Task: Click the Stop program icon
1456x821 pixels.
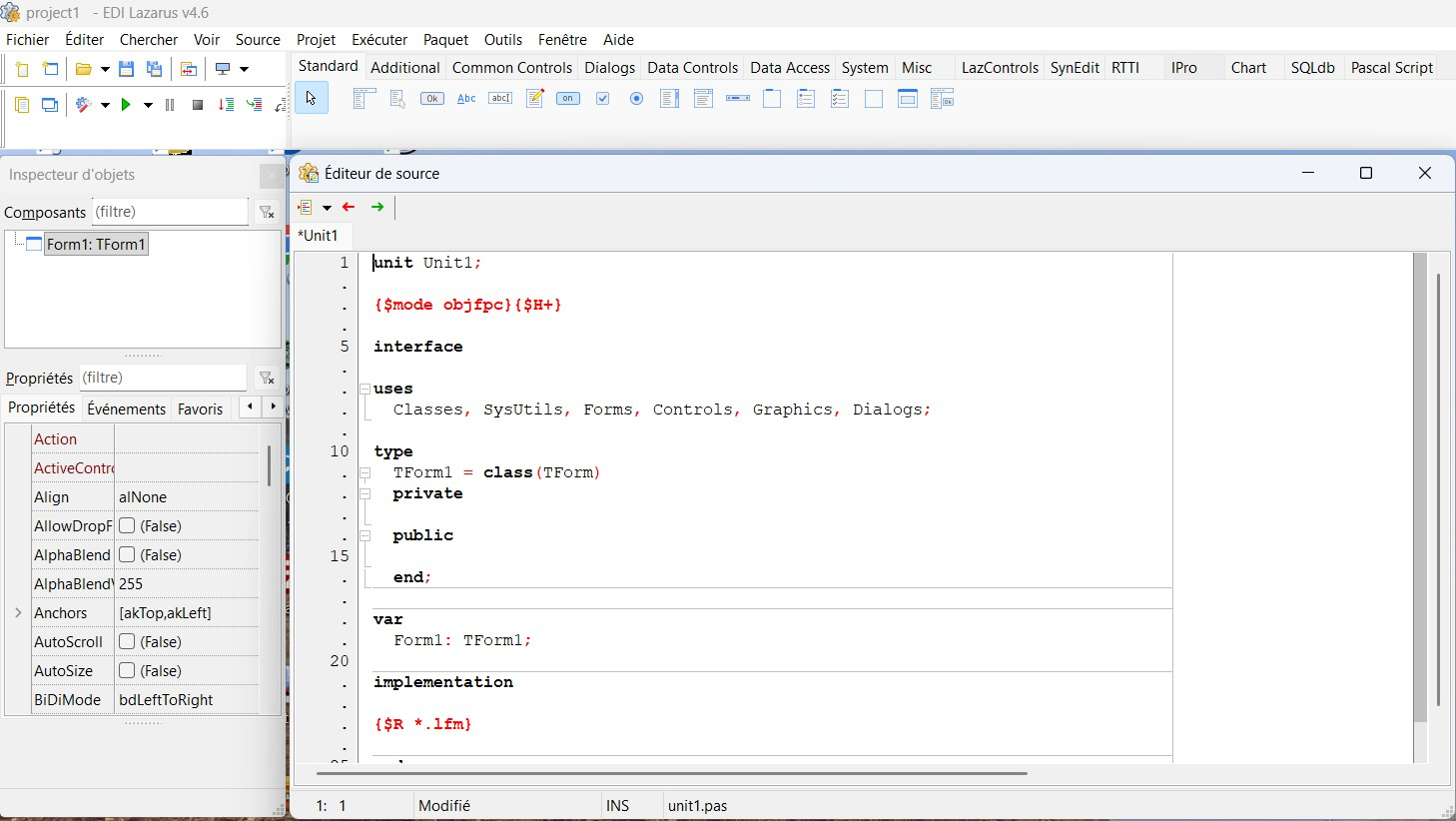Action: pyautogui.click(x=198, y=105)
